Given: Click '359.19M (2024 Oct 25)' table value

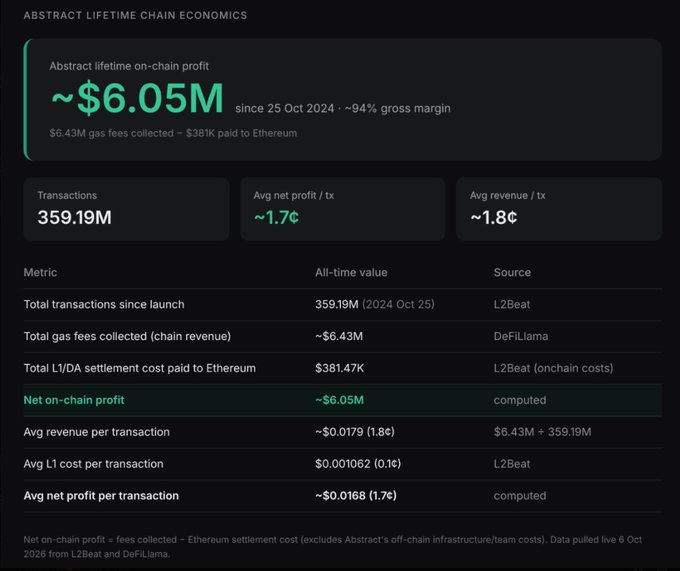Looking at the screenshot, I should point(375,304).
